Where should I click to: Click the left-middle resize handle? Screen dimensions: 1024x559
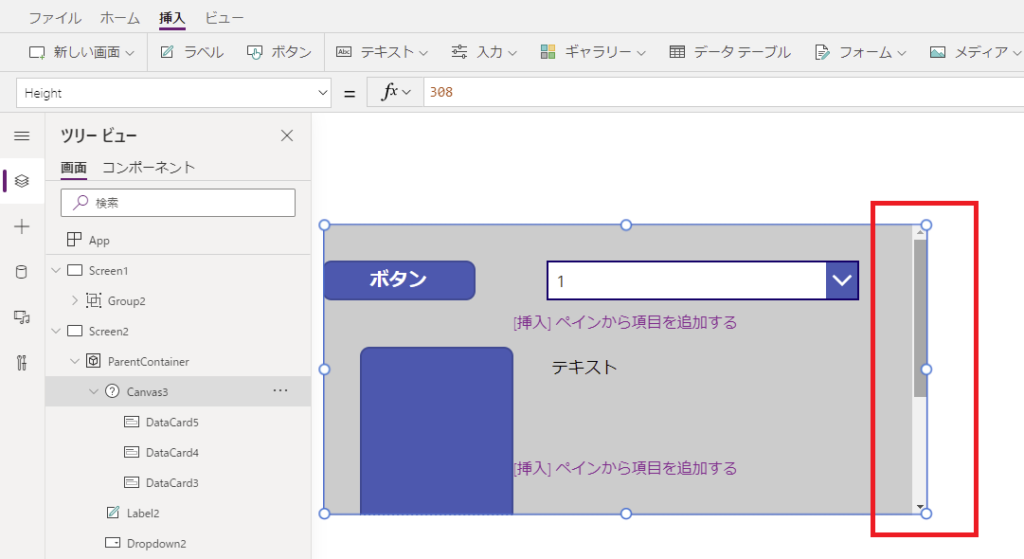pos(325,370)
